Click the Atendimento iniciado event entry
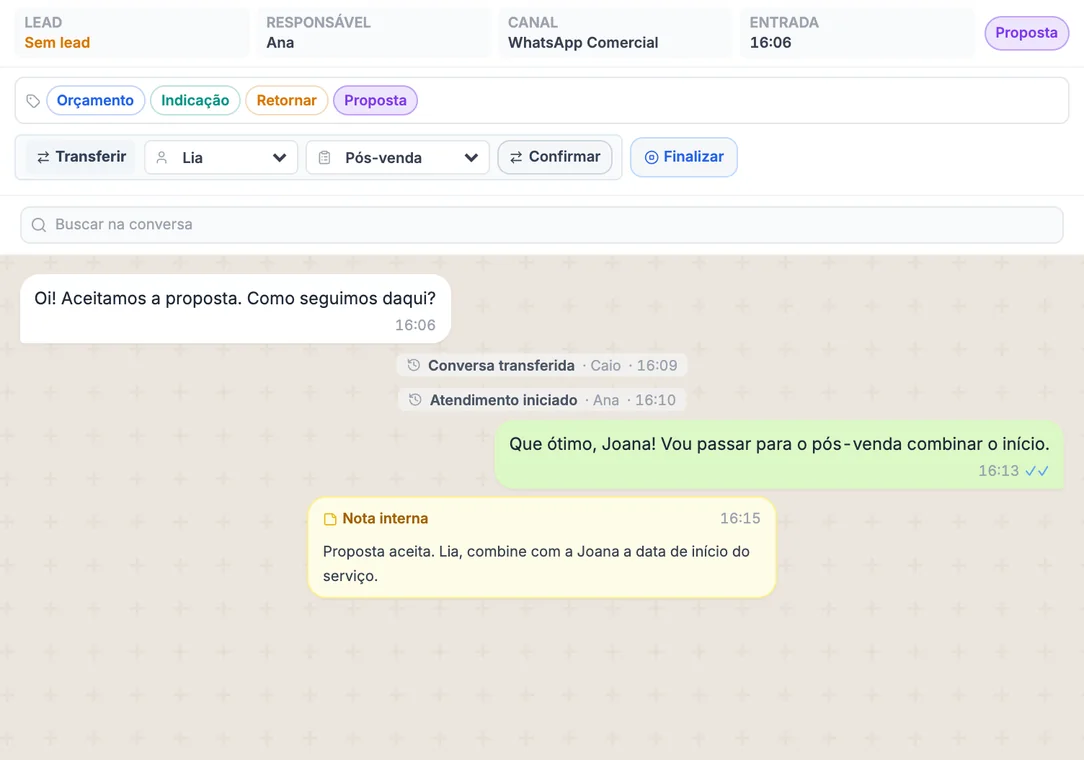 click(x=542, y=400)
